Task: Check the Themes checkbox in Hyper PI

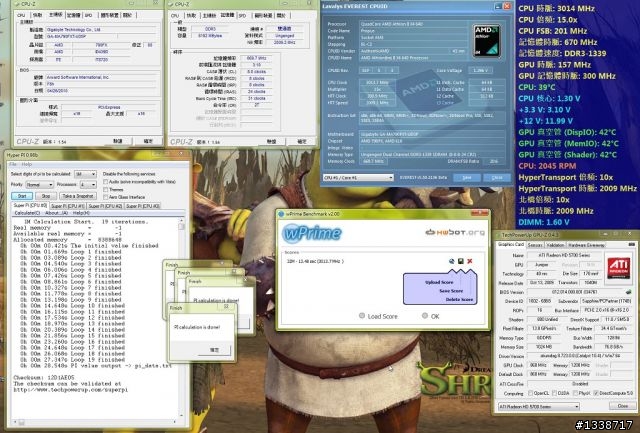Action: click(106, 189)
